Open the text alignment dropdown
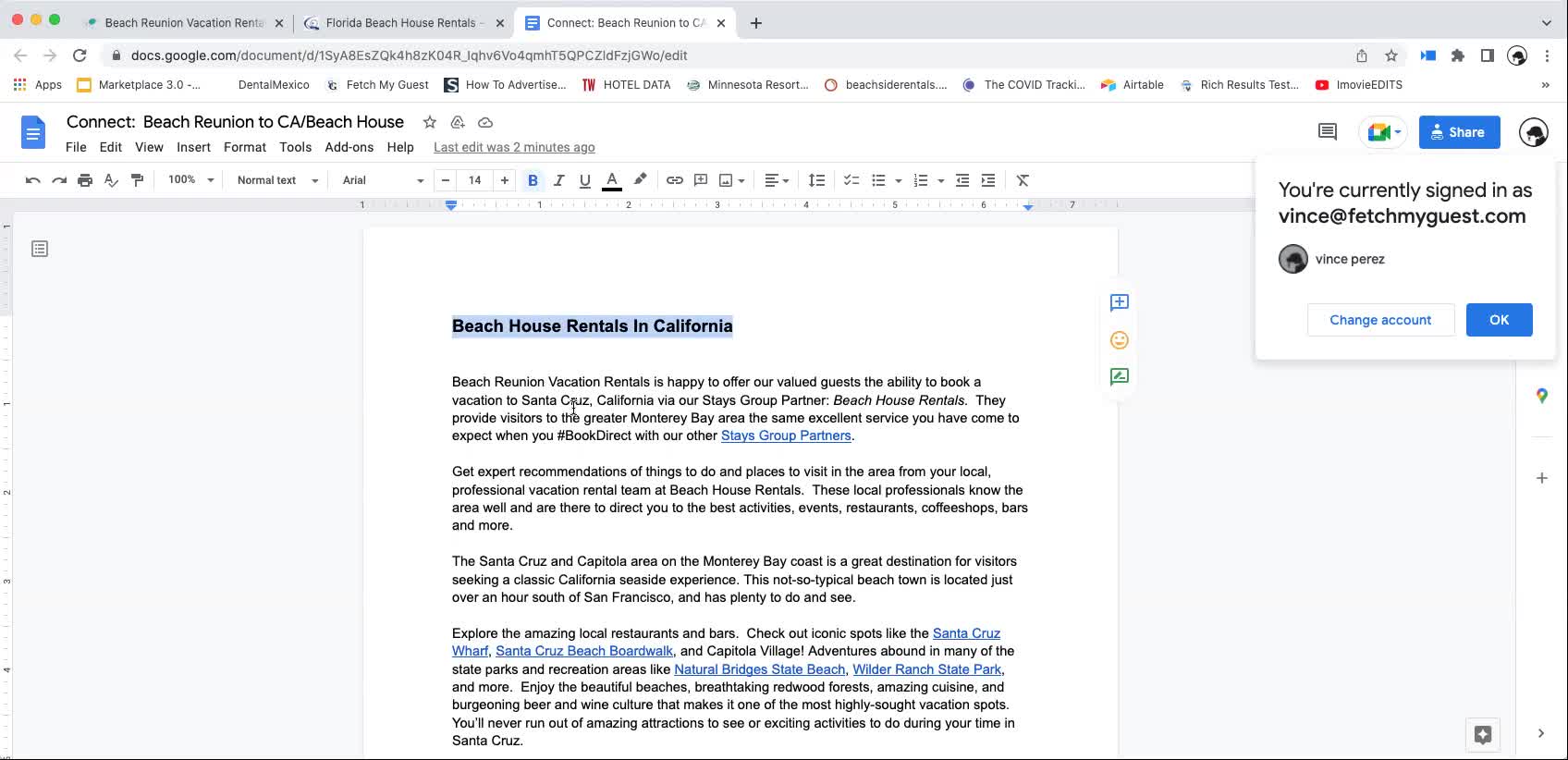 pos(777,180)
